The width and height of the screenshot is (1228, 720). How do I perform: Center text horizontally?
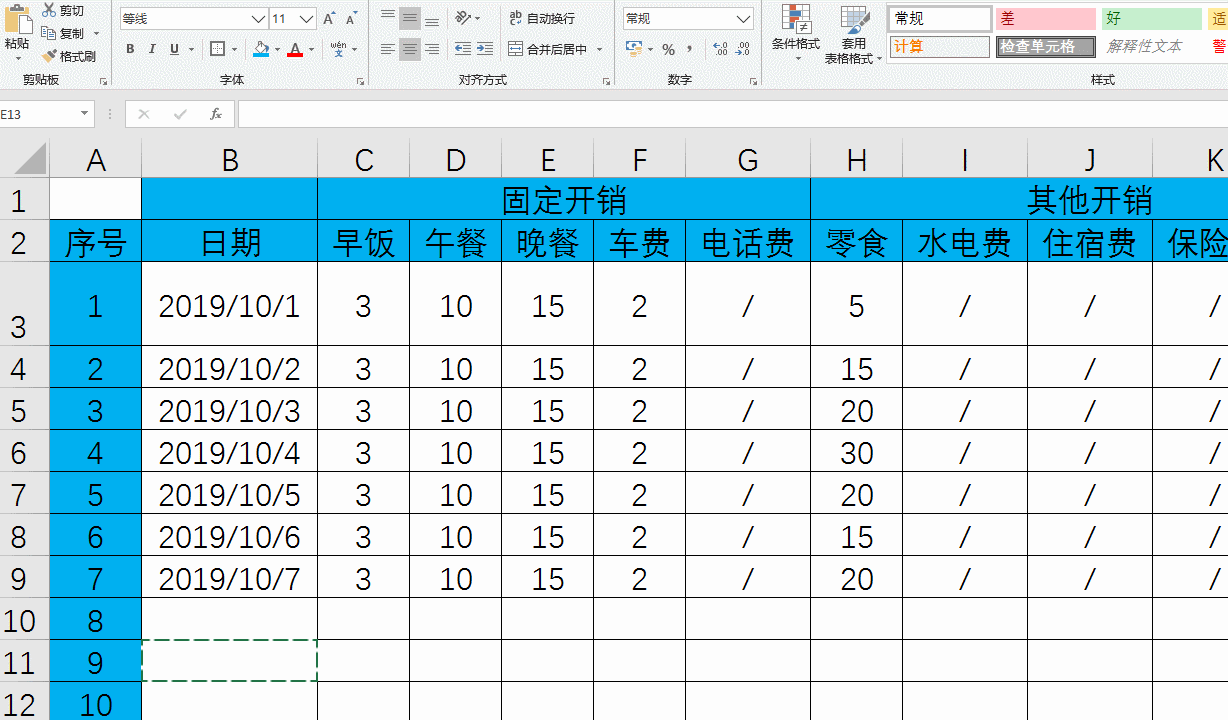coord(410,49)
